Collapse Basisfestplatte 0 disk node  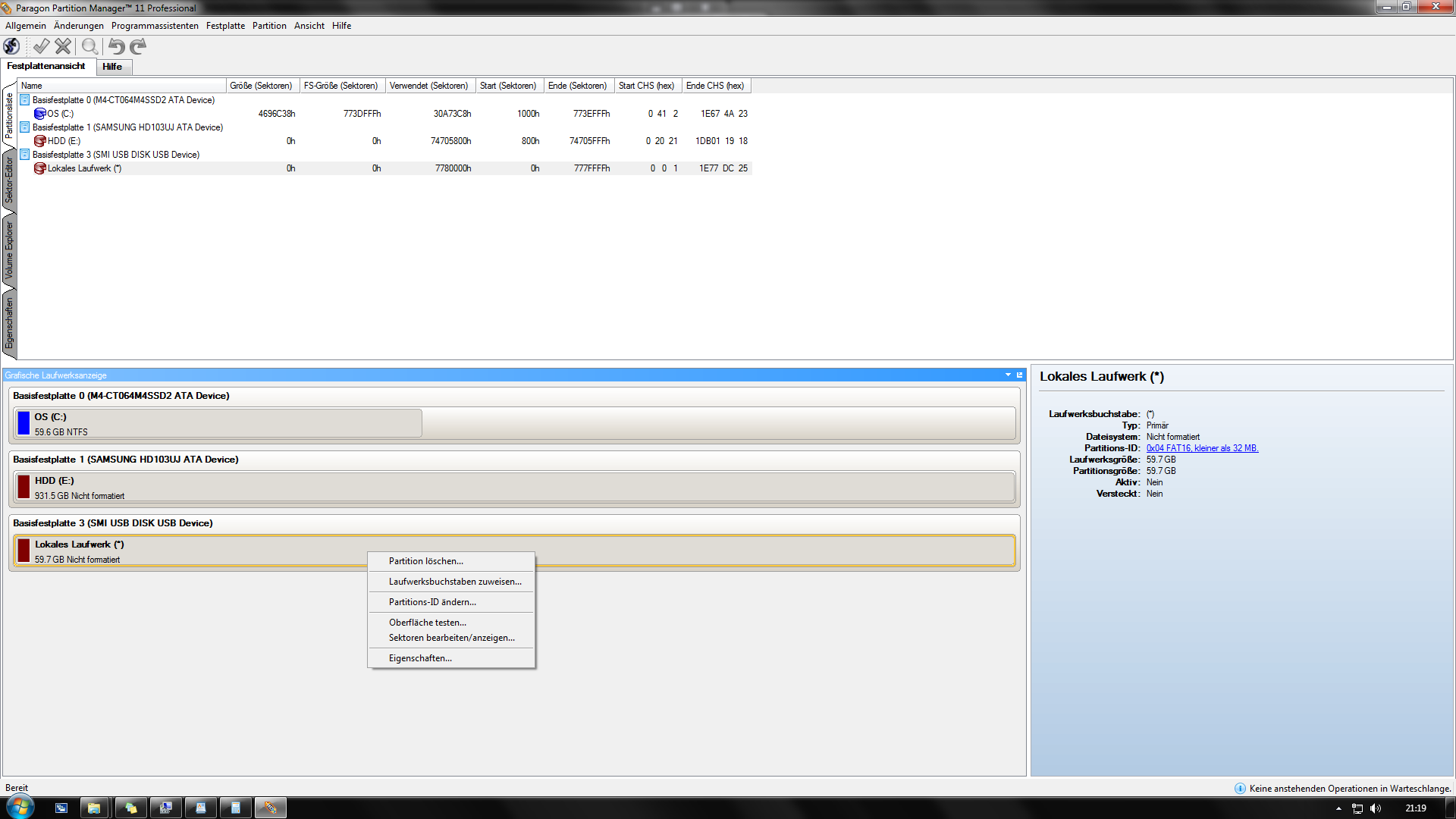[x=24, y=100]
